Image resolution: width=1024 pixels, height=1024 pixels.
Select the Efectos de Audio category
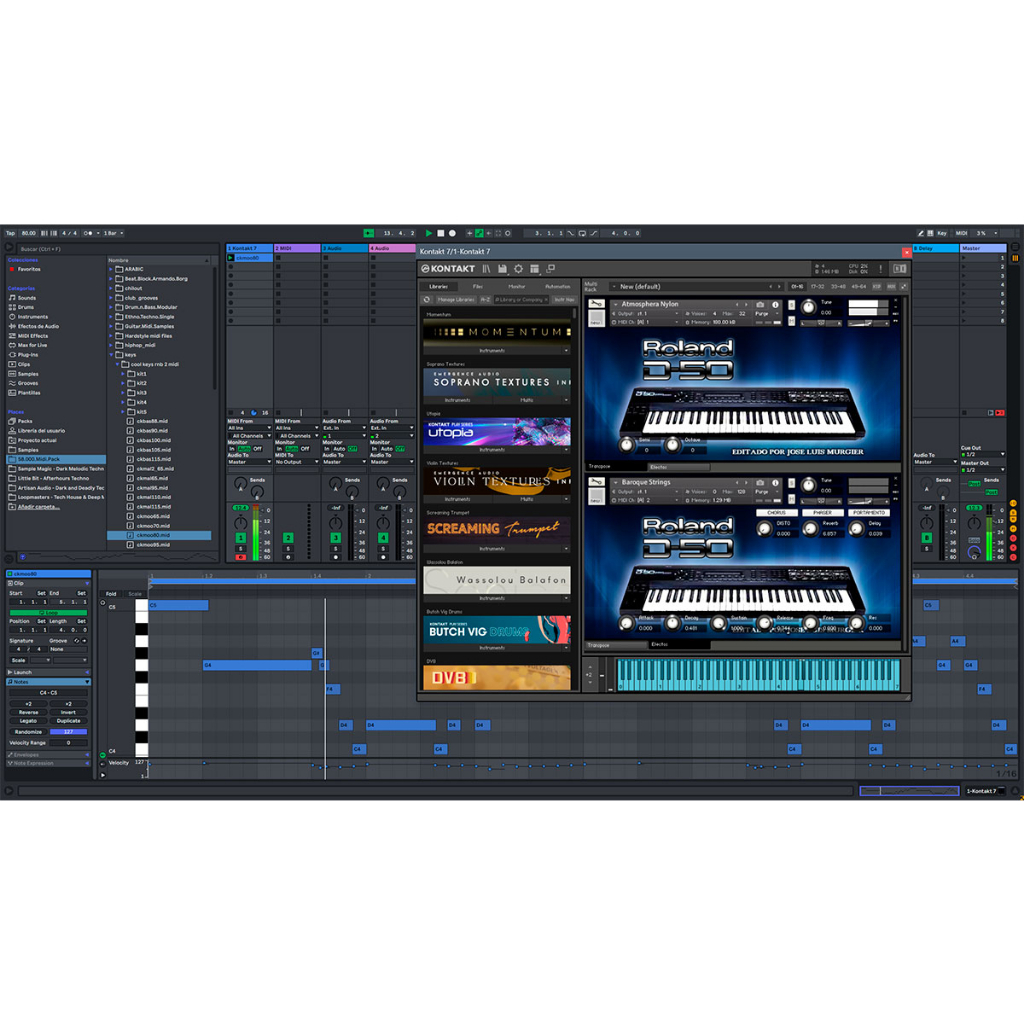(38, 326)
